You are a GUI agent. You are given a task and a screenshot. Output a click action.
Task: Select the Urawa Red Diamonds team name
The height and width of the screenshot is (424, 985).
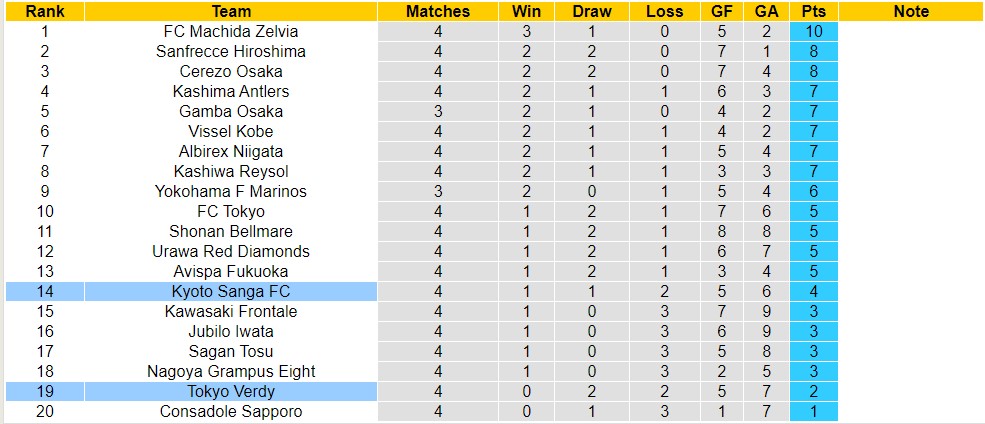pyautogui.click(x=231, y=252)
